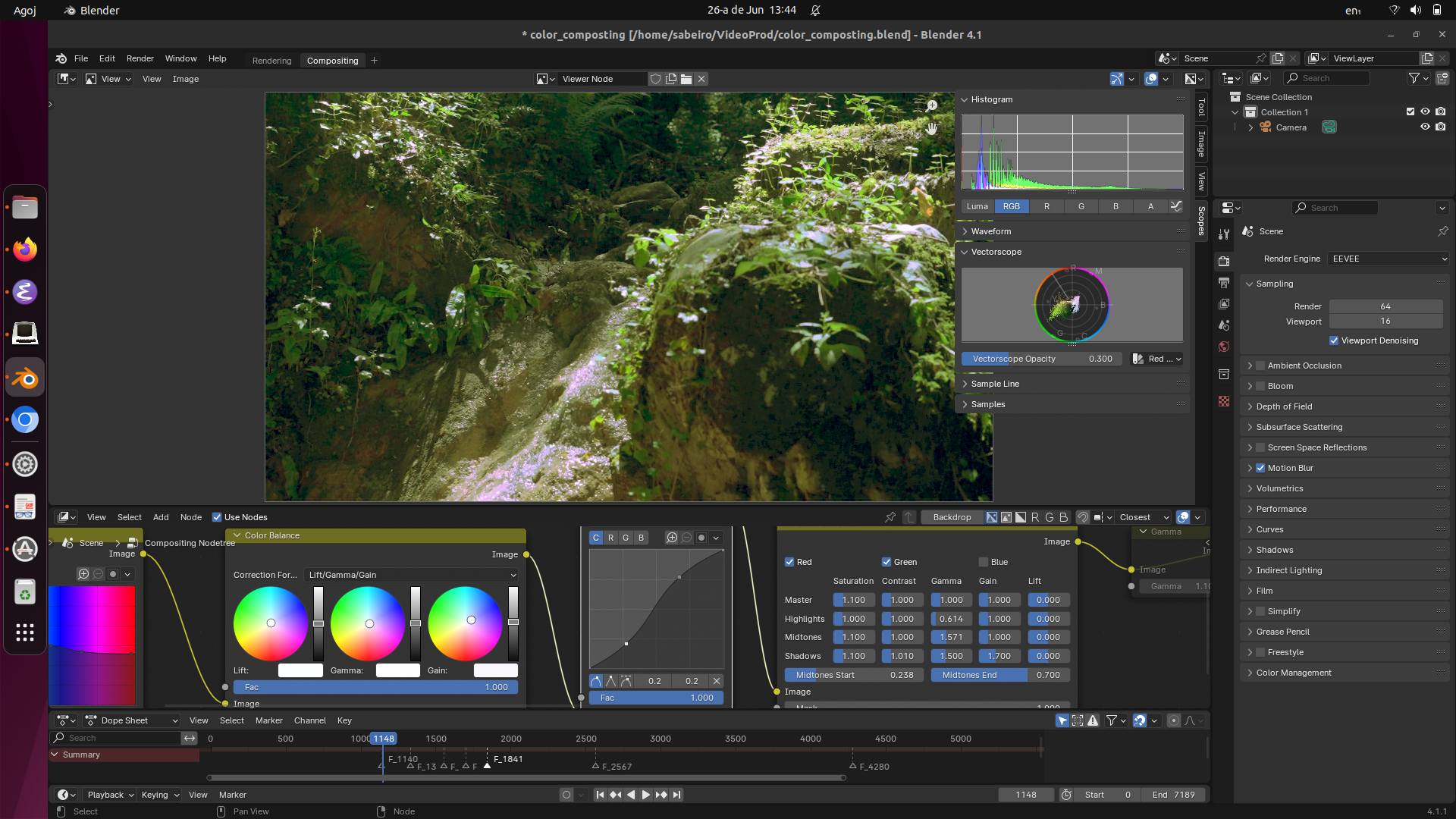Switch to the Rendering workspace tab
The width and height of the screenshot is (1456, 819).
pos(271,61)
